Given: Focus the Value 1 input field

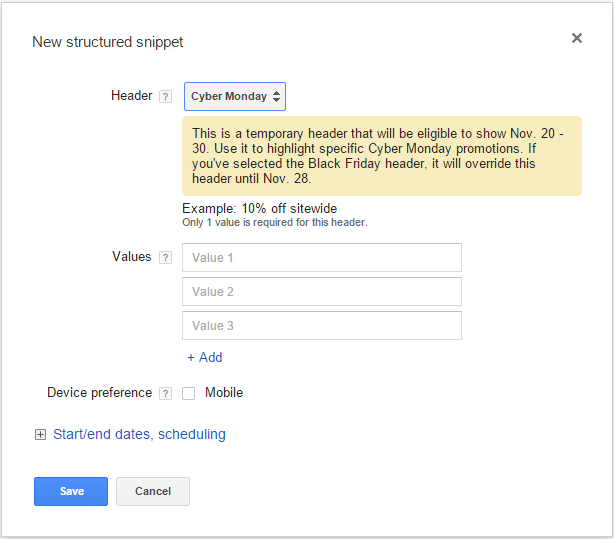Looking at the screenshot, I should click(x=321, y=258).
